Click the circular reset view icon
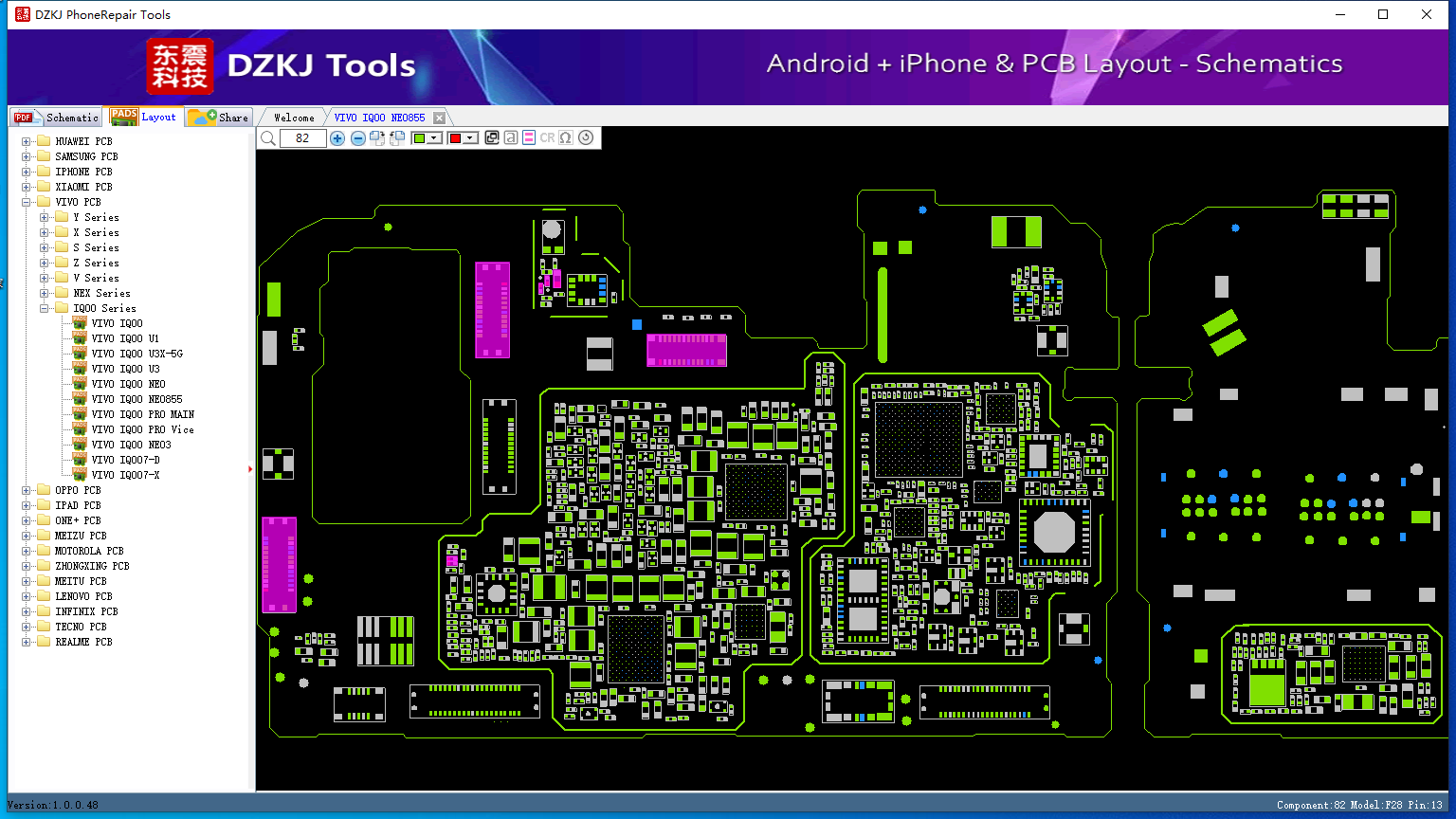Viewport: 1456px width, 819px height. pos(586,138)
